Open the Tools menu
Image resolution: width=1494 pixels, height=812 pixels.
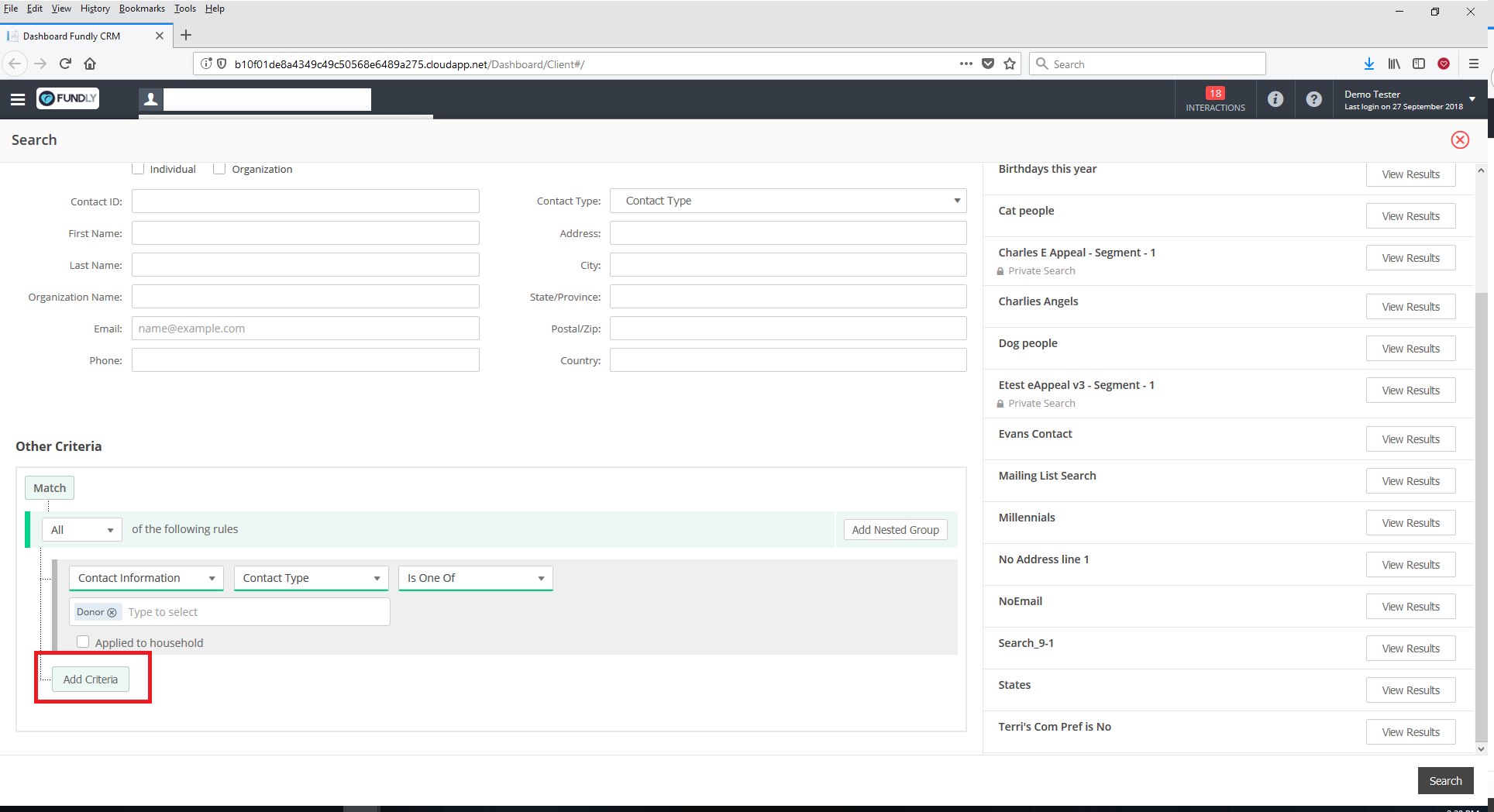click(185, 9)
